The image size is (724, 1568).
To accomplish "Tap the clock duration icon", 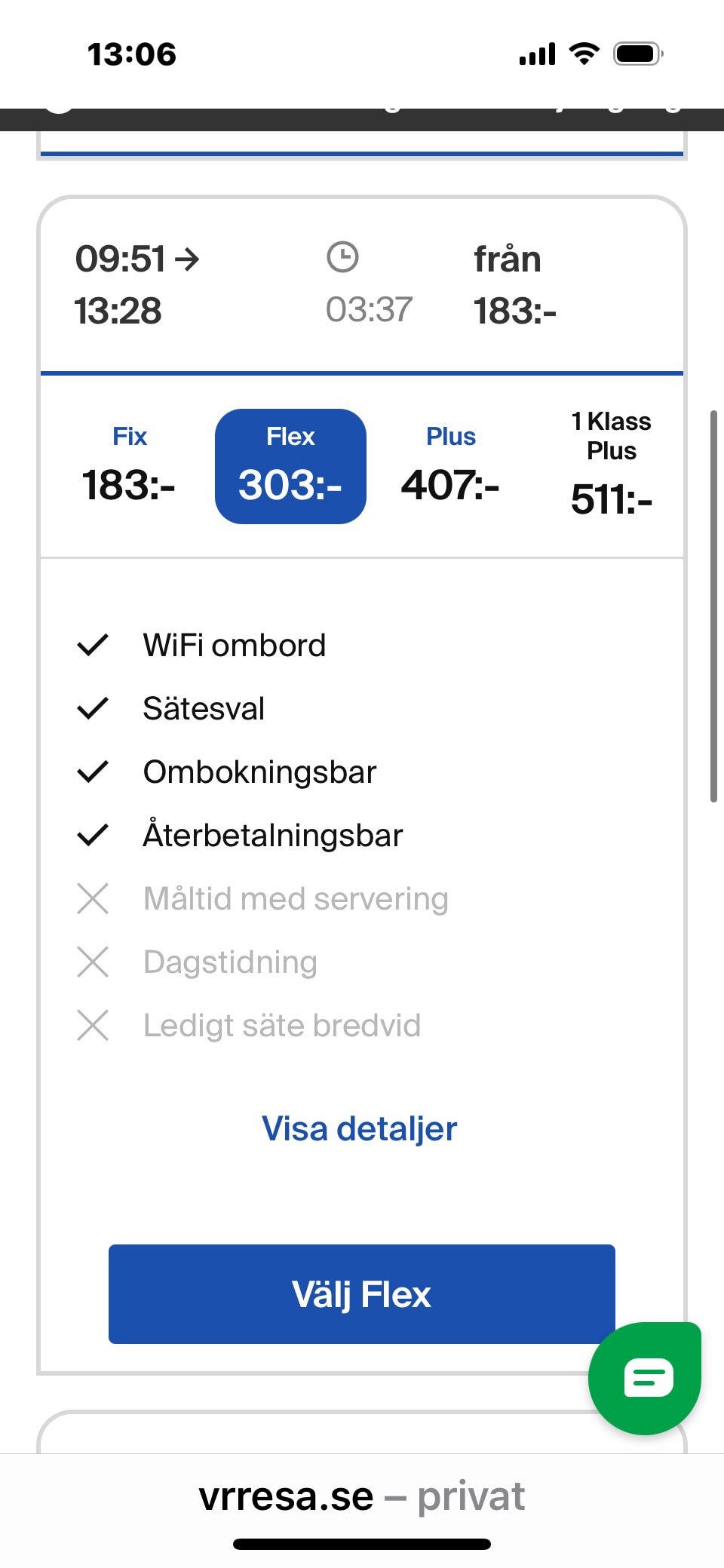I will [x=342, y=257].
